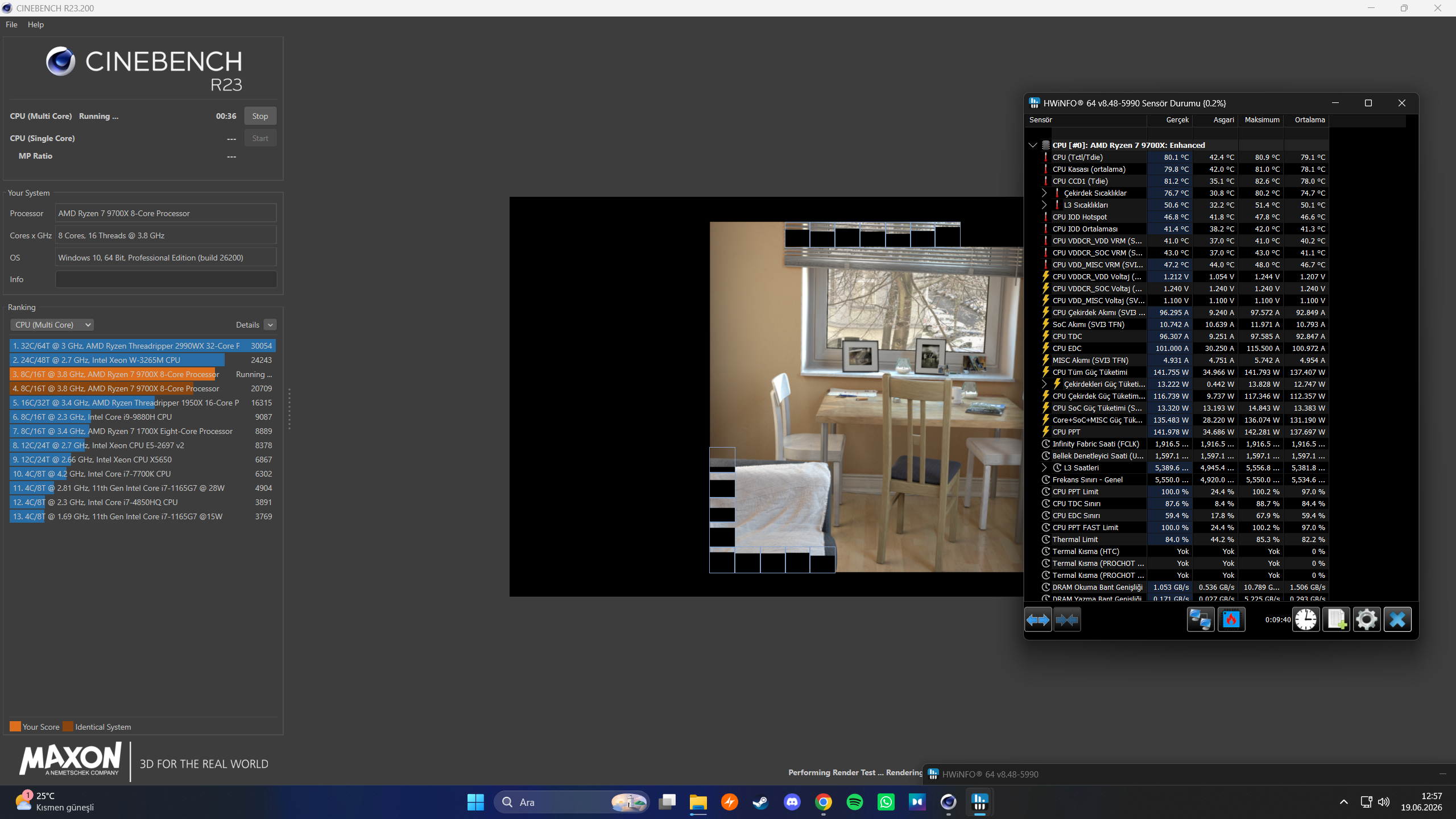Click the HWiNFO flame chip stress icon
Image resolution: width=1456 pixels, height=819 pixels.
1231,619
